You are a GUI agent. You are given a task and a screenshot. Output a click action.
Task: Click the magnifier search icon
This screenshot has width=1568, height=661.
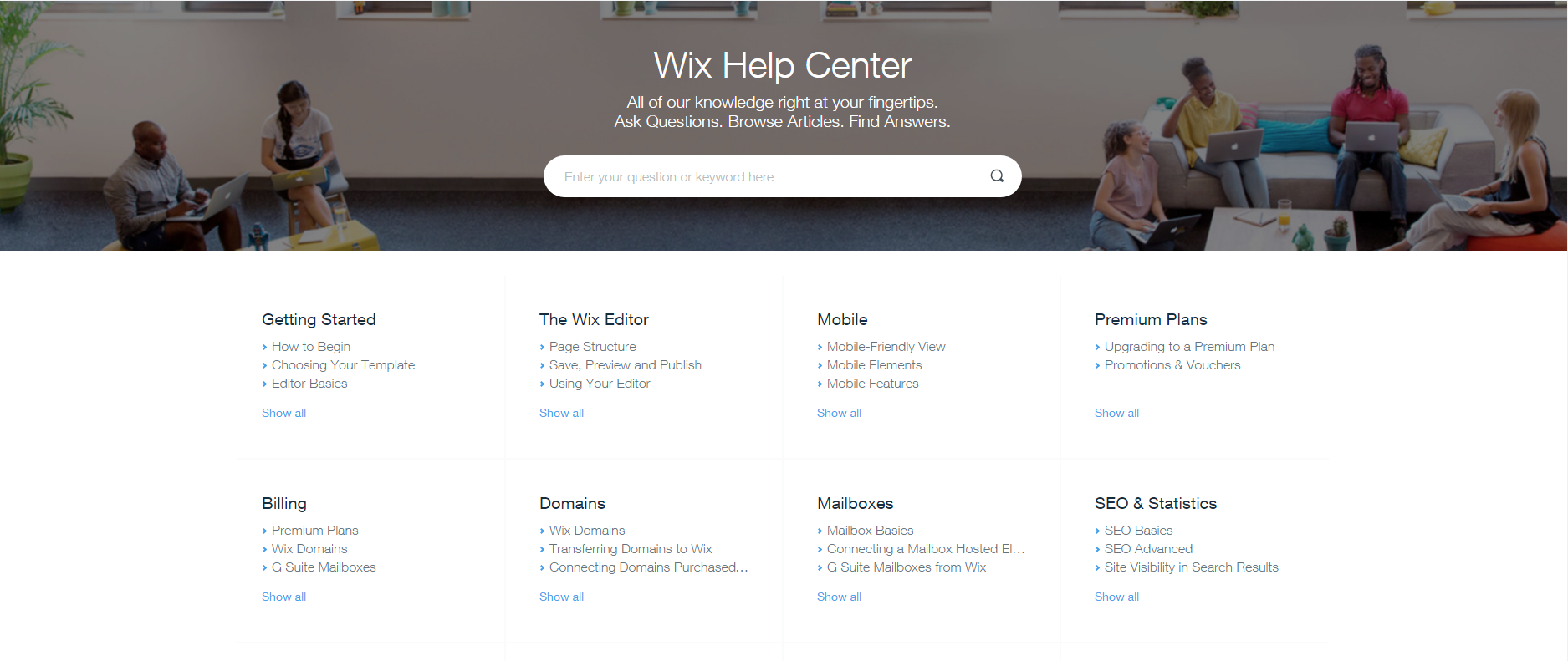click(x=997, y=176)
